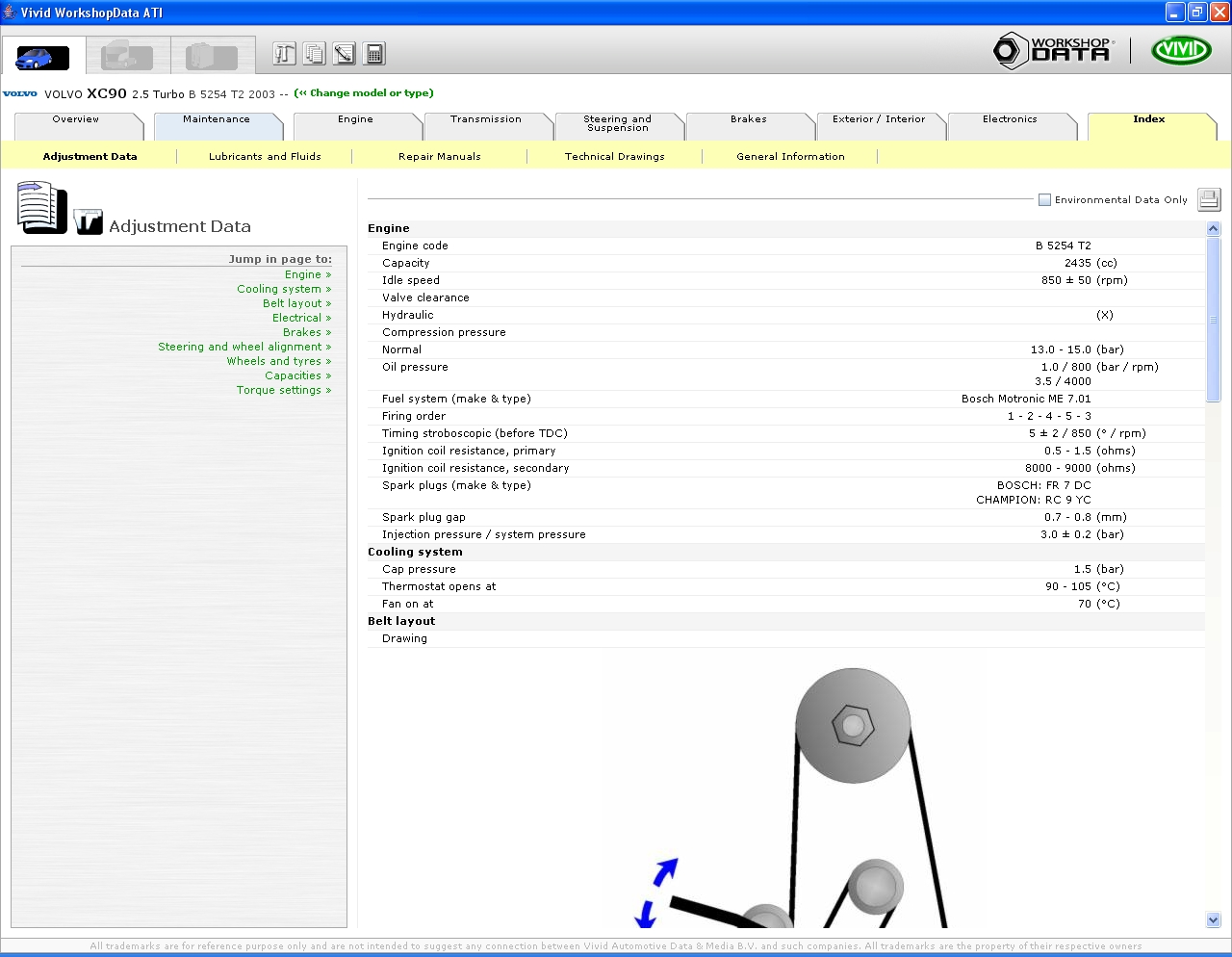Click the 'Oil pressure' row label
This screenshot has height=957, width=1232.
(x=415, y=367)
